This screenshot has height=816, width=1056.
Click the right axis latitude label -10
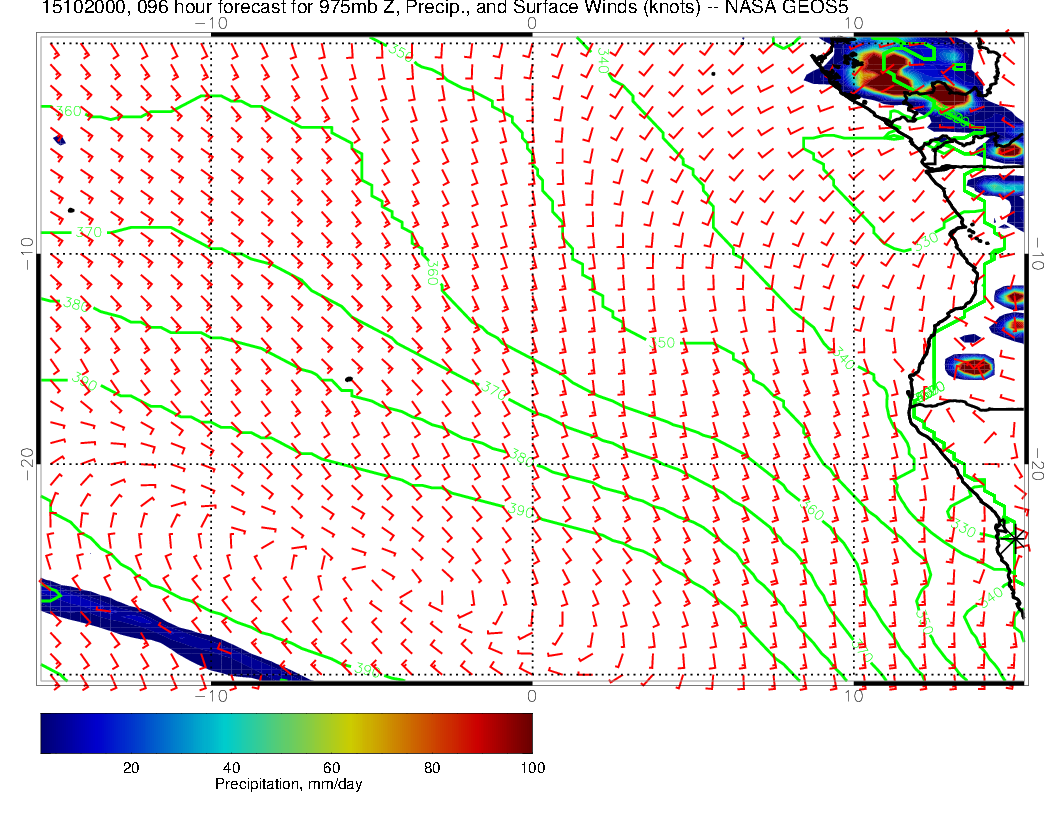click(1037, 250)
